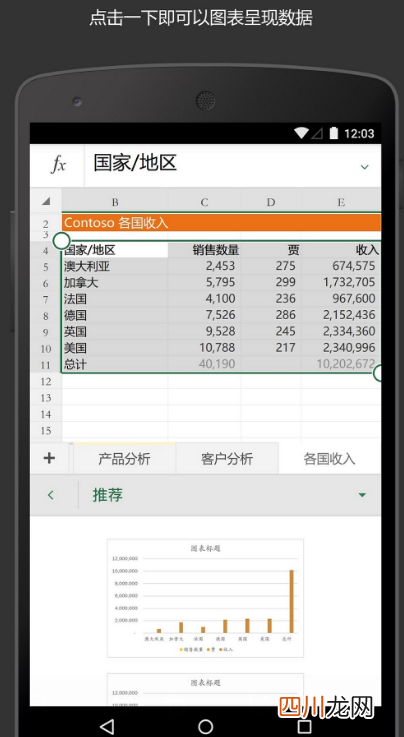Select cell with value 286
The width and height of the screenshot is (404, 737).
(x=271, y=315)
